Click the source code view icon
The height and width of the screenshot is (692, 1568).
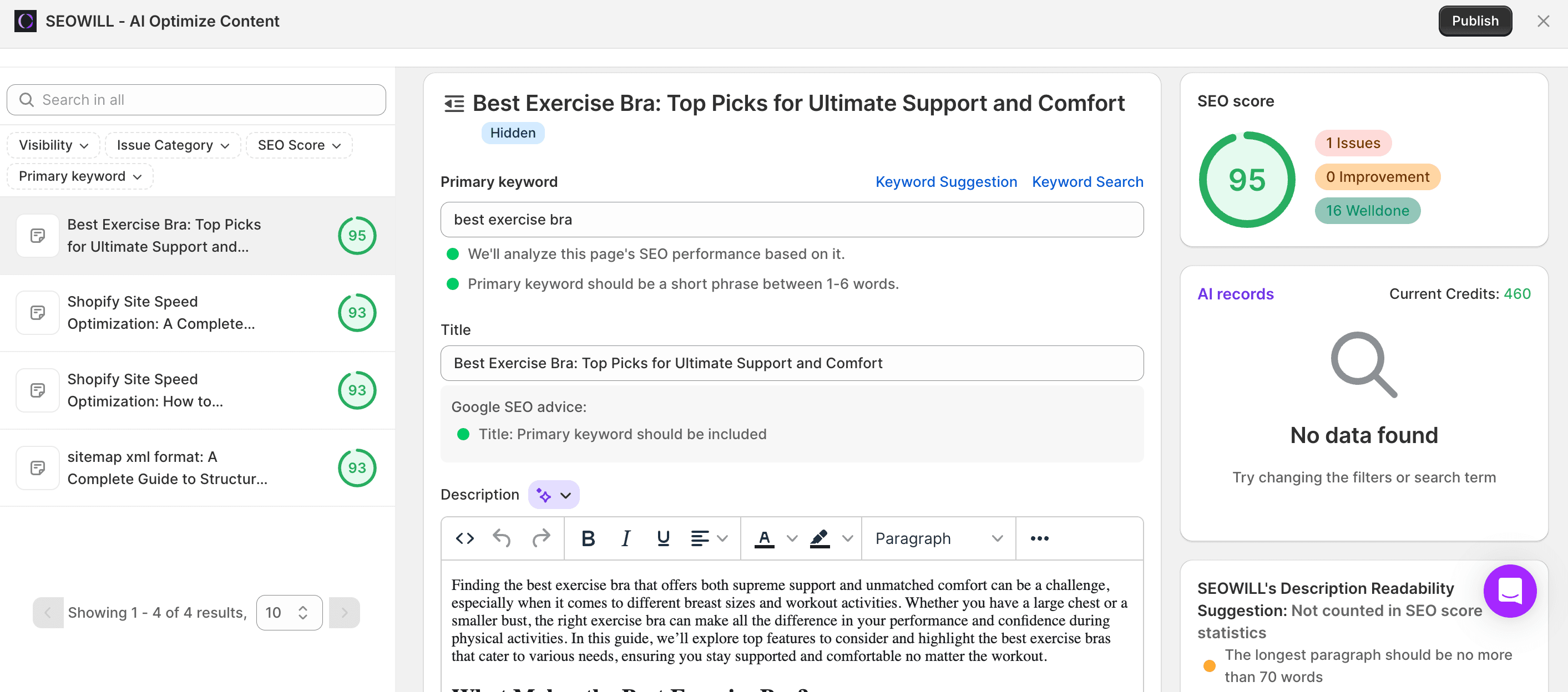pyautogui.click(x=464, y=538)
